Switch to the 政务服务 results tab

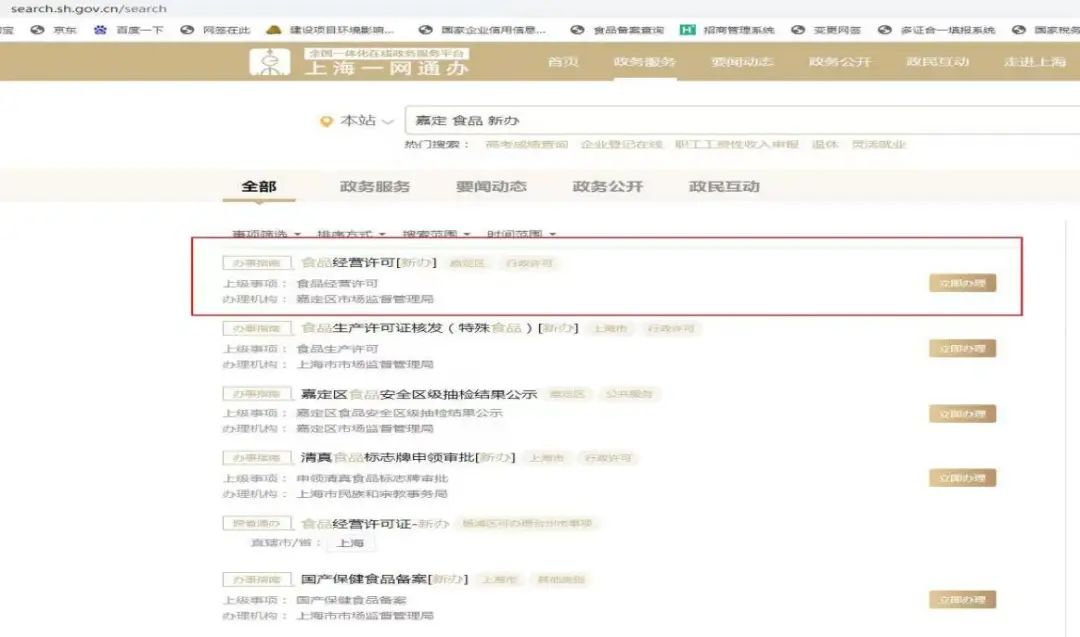click(x=375, y=187)
